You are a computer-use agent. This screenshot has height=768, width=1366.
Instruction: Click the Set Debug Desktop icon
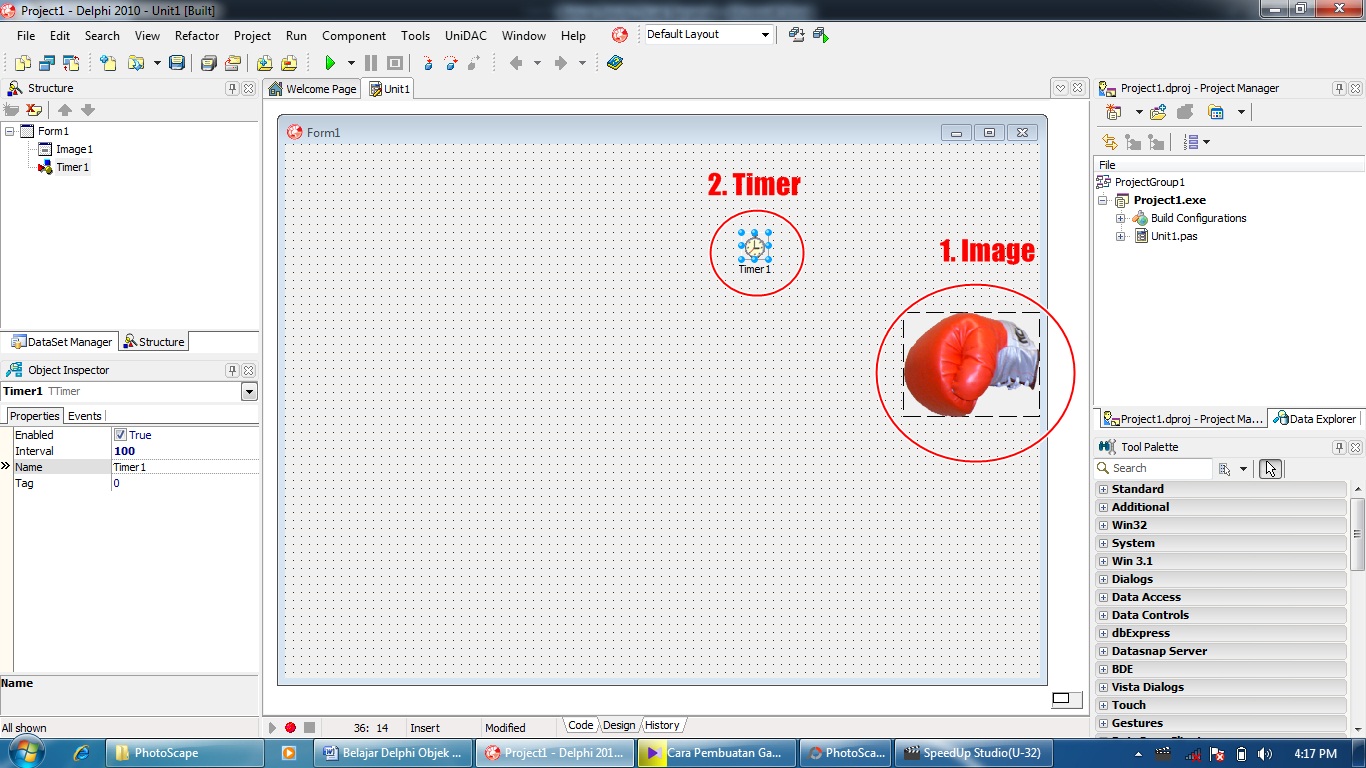pos(821,35)
